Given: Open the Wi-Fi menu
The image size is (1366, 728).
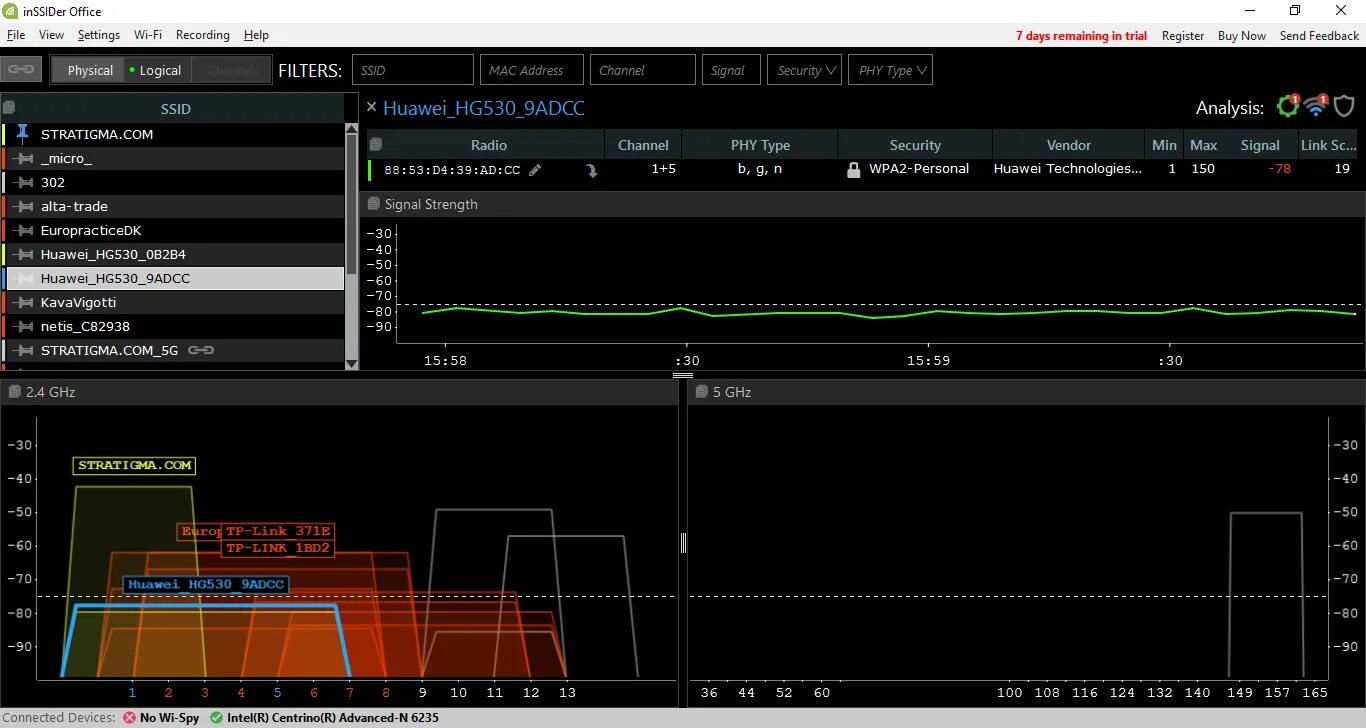Looking at the screenshot, I should pos(148,35).
